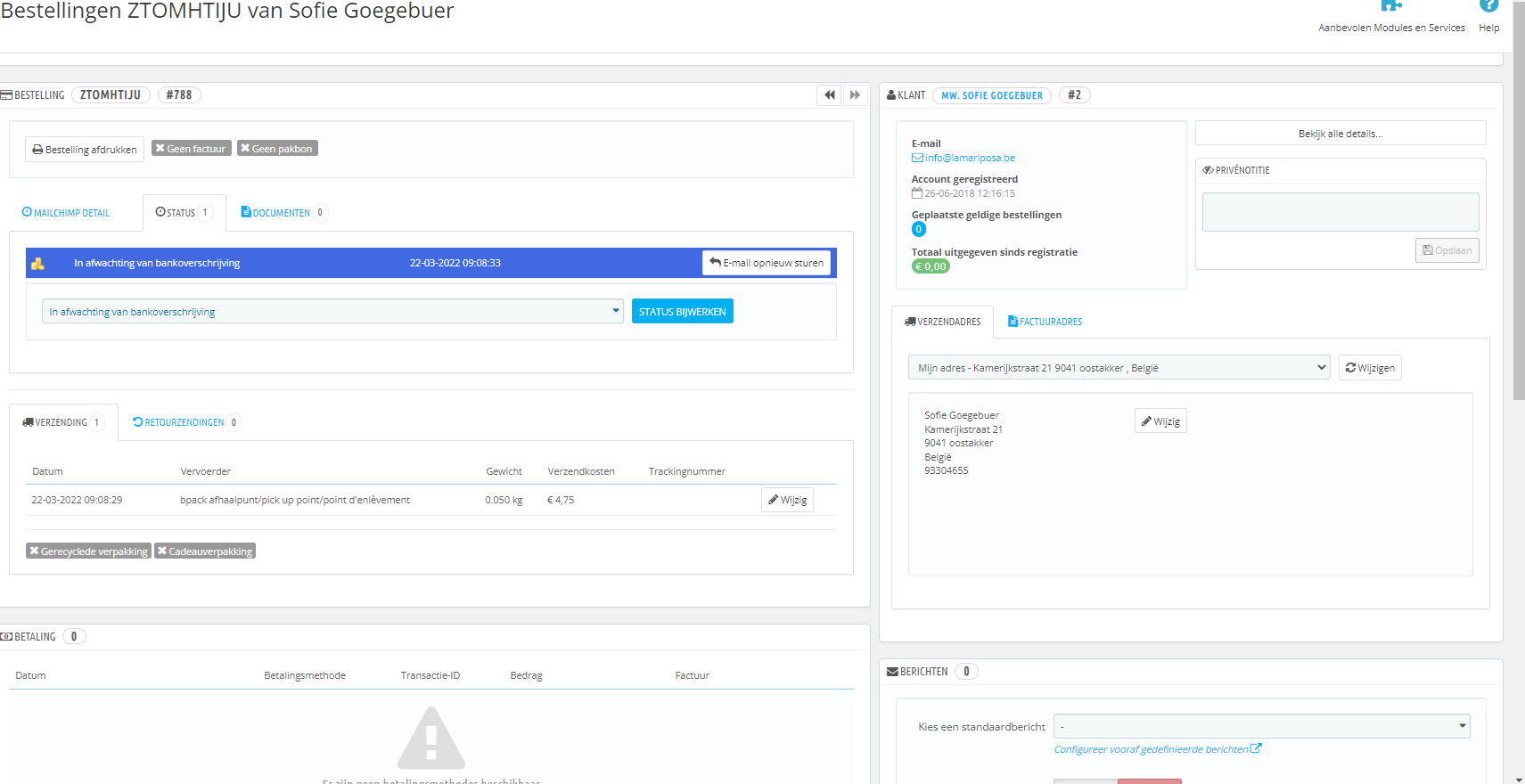This screenshot has height=784, width=1525.
Task: Click the 22-03-2022 09:08:29 shipment date
Action: point(77,500)
